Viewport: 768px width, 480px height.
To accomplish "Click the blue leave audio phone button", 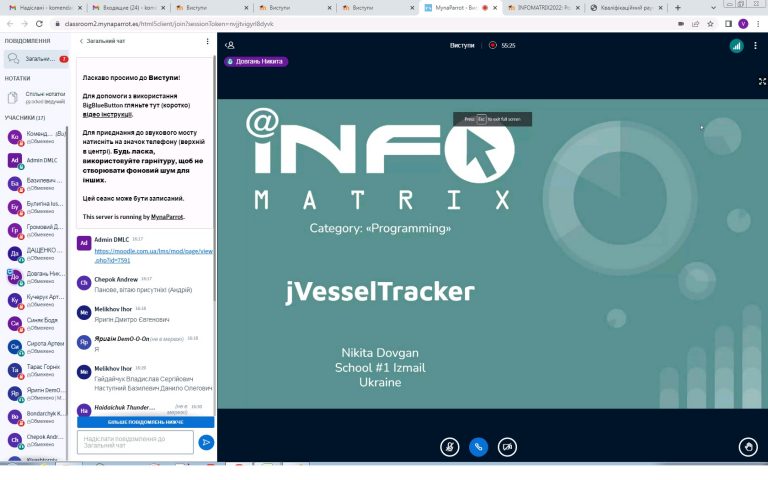I will (479, 447).
